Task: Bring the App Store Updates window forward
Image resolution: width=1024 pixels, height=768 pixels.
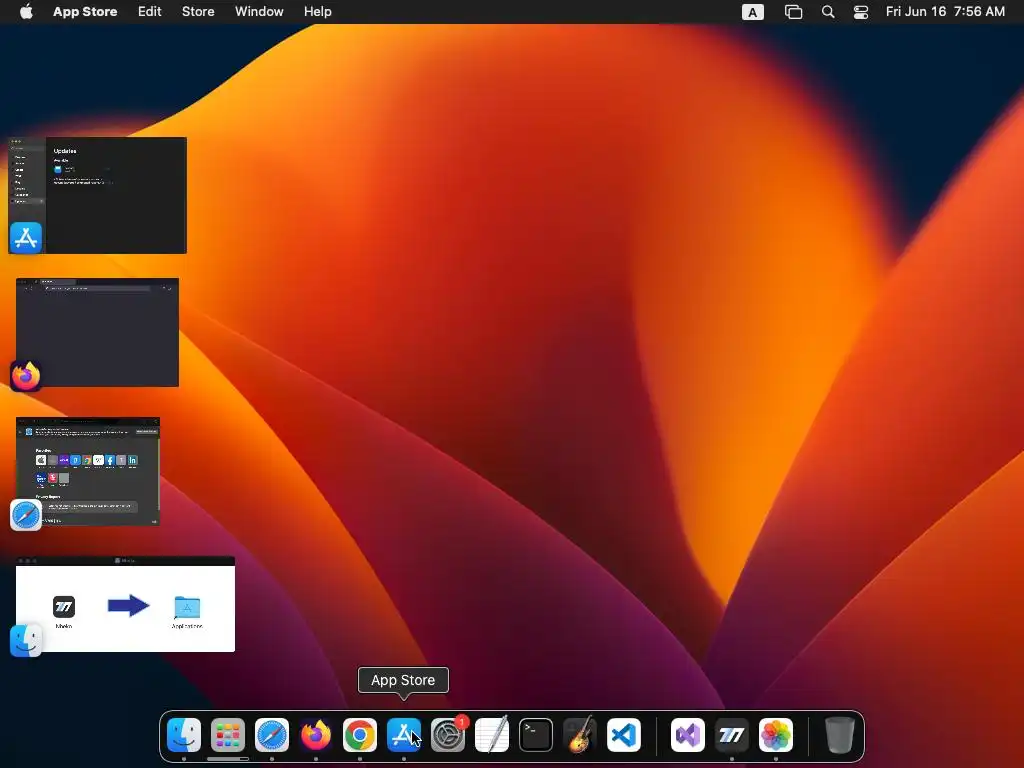Action: pyautogui.click(x=97, y=195)
